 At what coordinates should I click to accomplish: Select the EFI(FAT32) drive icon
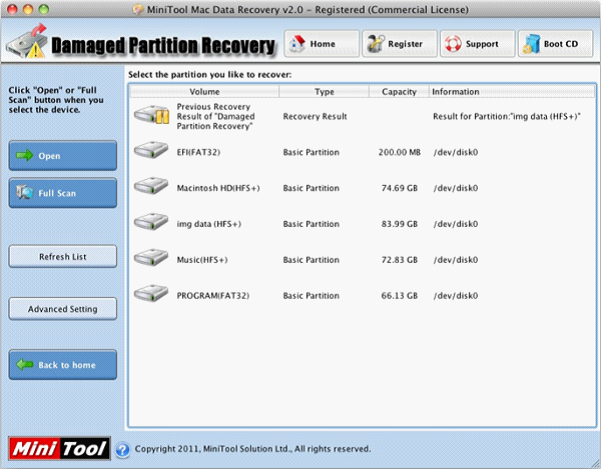point(151,150)
